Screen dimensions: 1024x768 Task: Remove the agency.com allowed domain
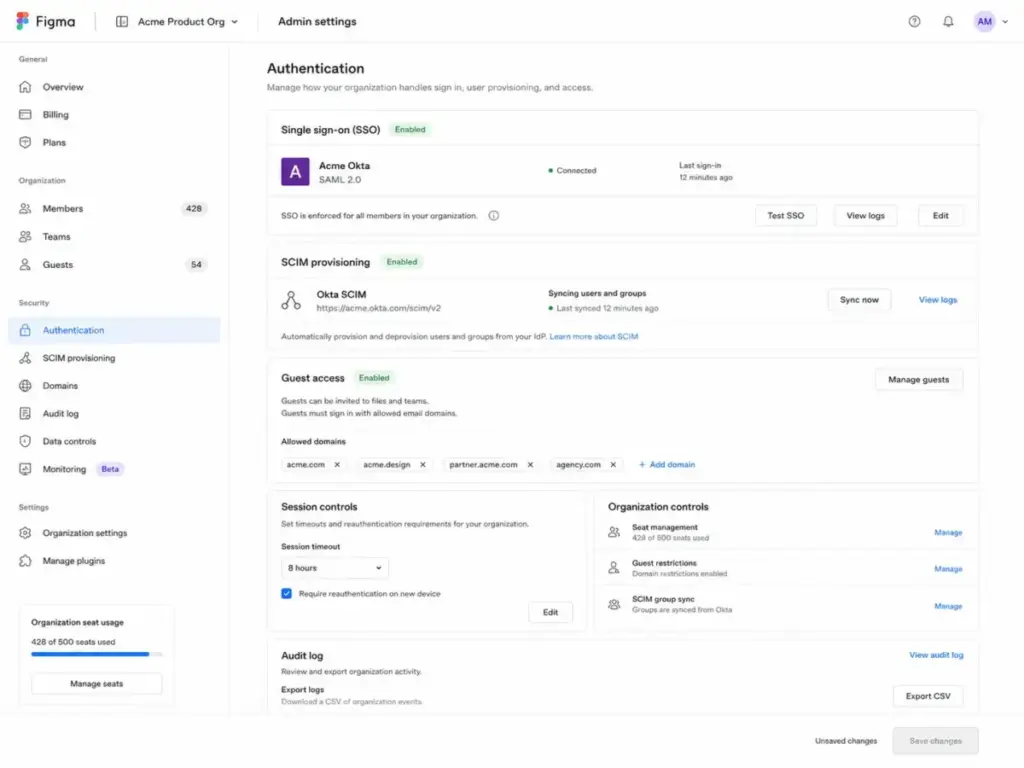pos(613,464)
